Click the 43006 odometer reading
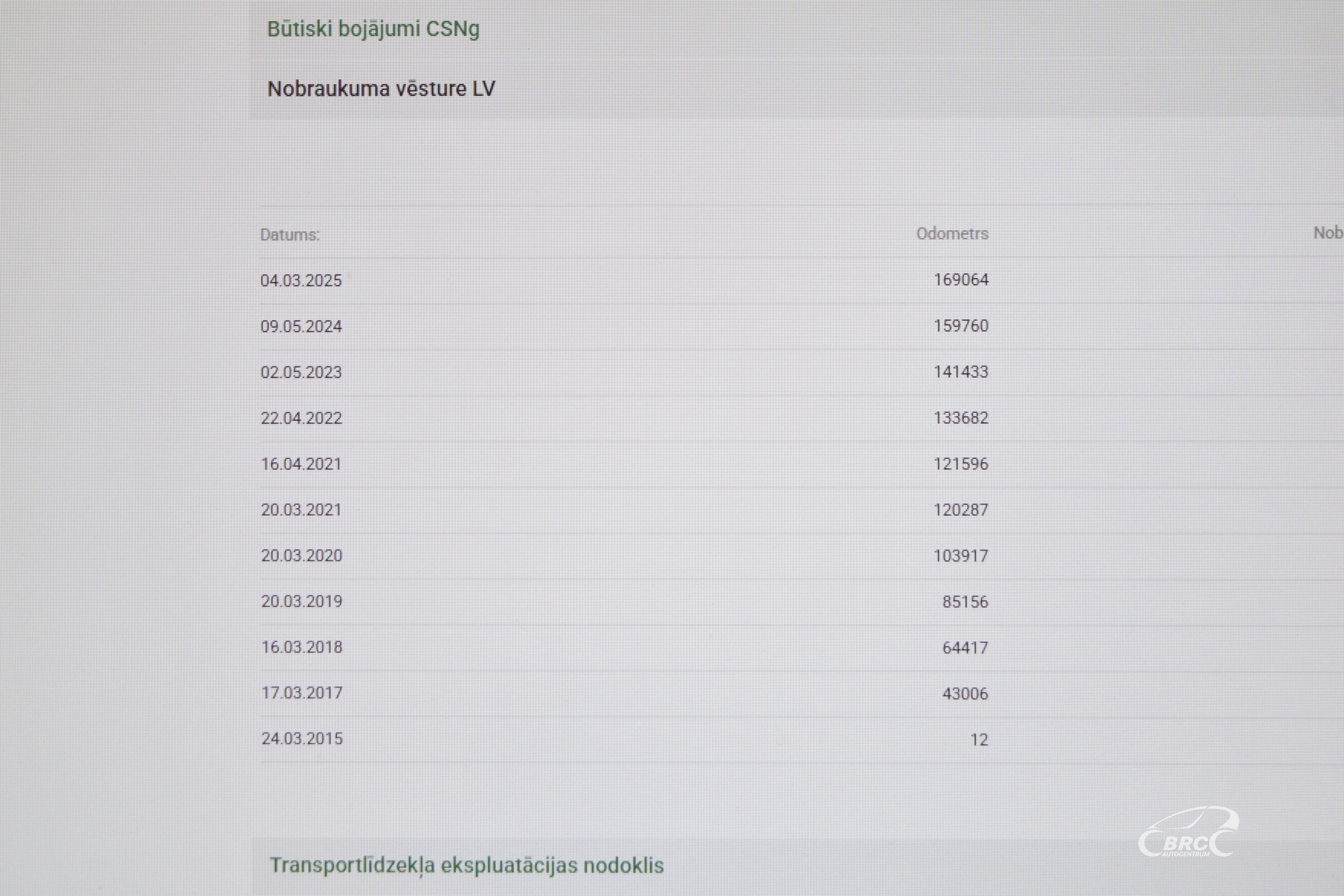This screenshot has height=896, width=1344. click(x=965, y=693)
